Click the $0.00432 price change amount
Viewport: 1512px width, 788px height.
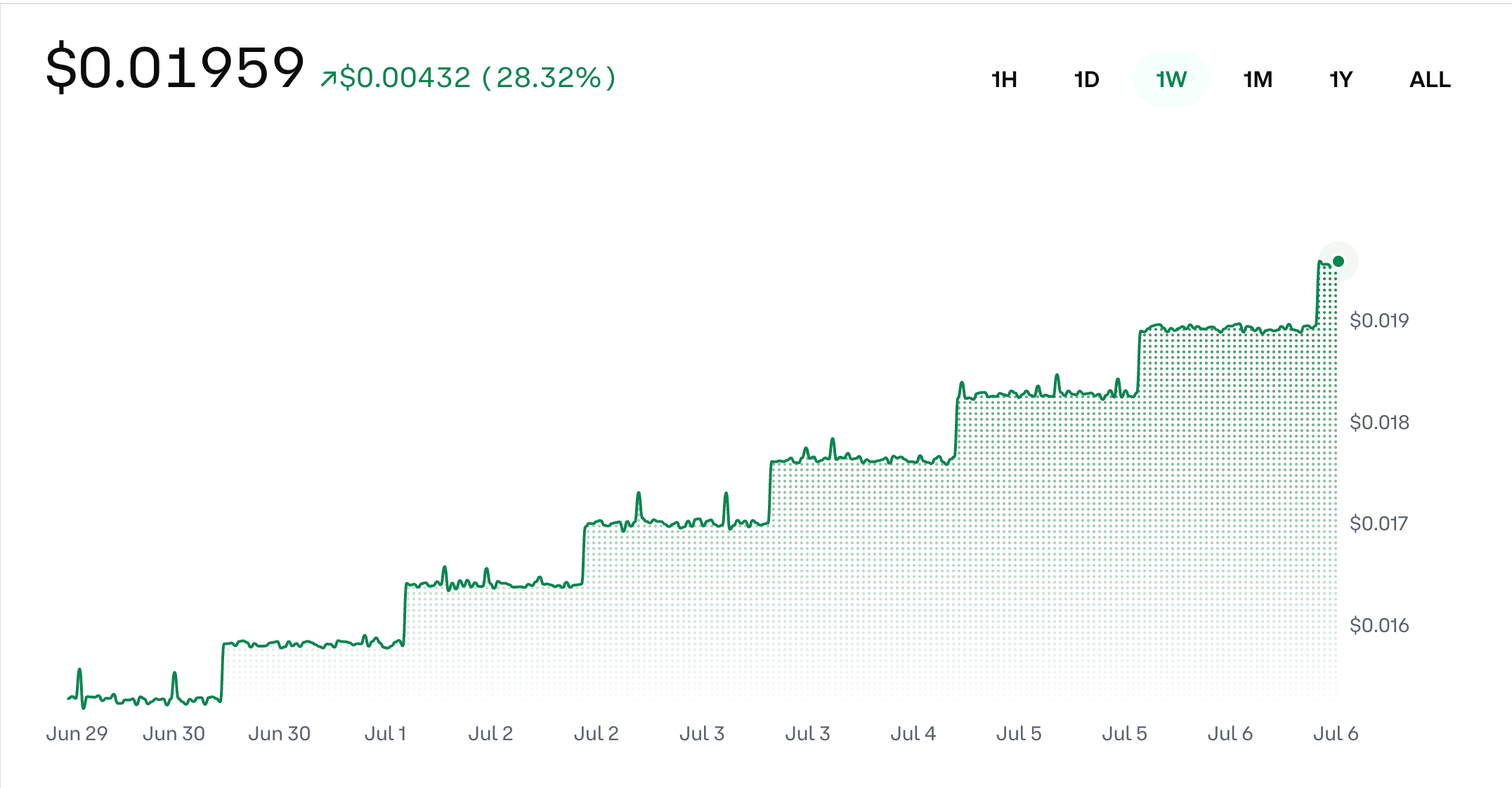point(405,77)
